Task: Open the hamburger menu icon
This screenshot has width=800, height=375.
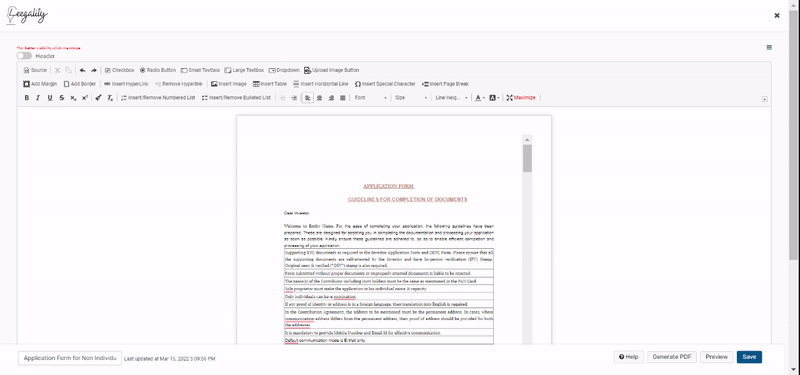Action: tap(769, 47)
